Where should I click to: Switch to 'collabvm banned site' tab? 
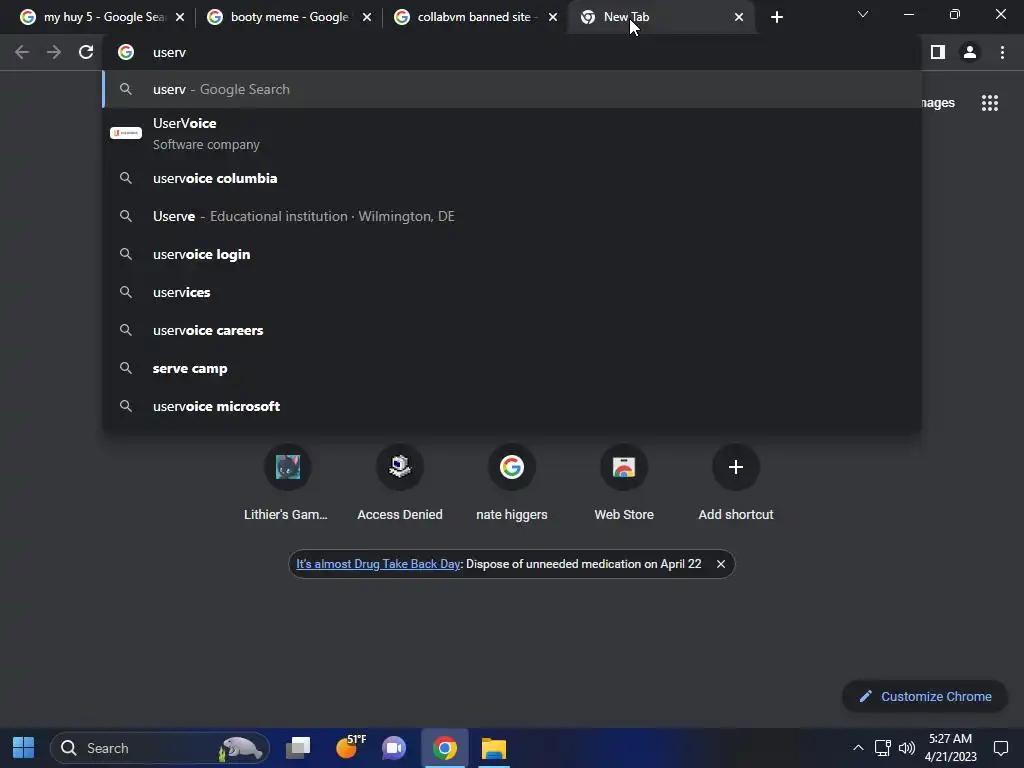coord(476,17)
